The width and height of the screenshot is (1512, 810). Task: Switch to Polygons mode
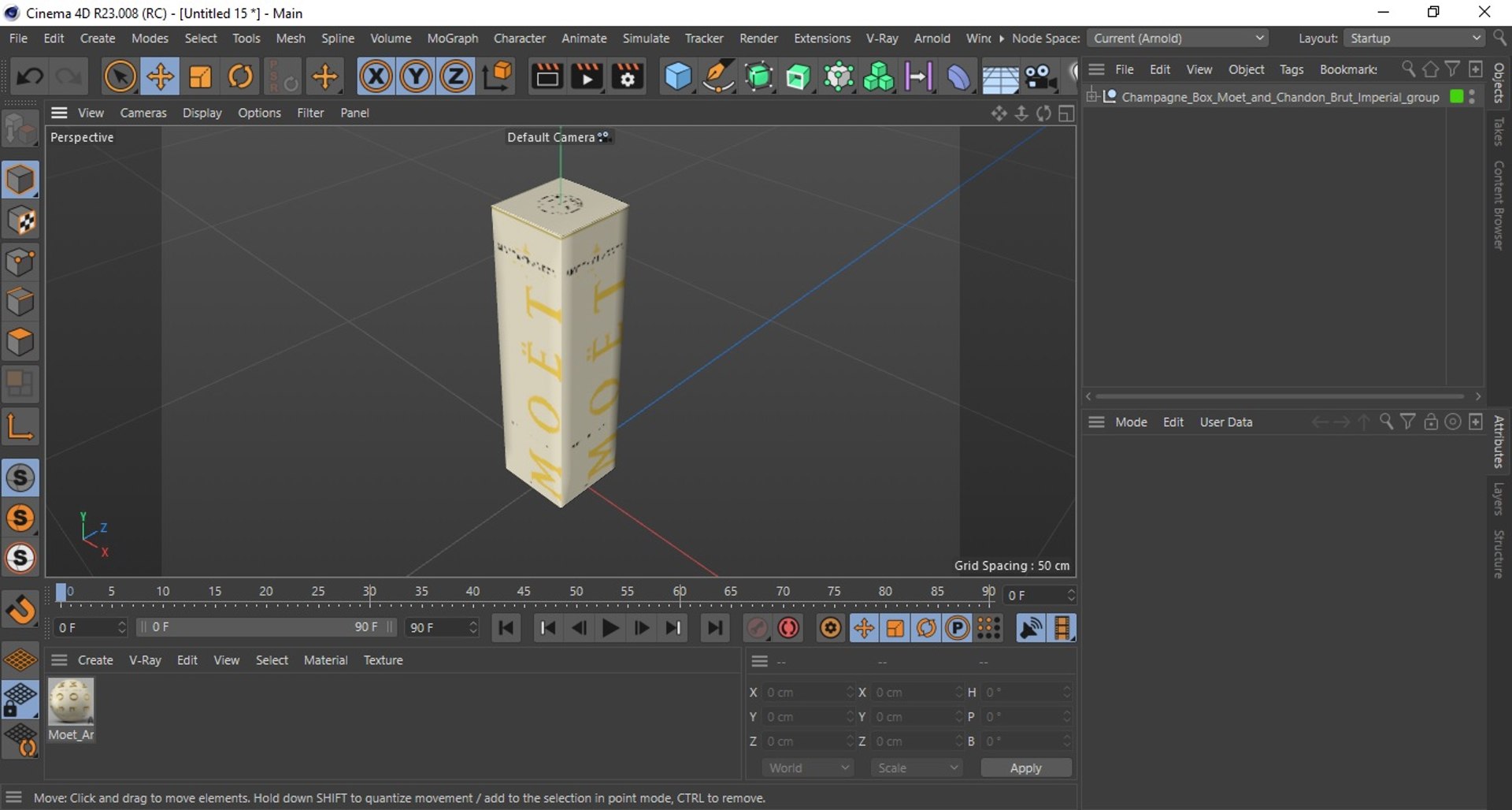(20, 342)
